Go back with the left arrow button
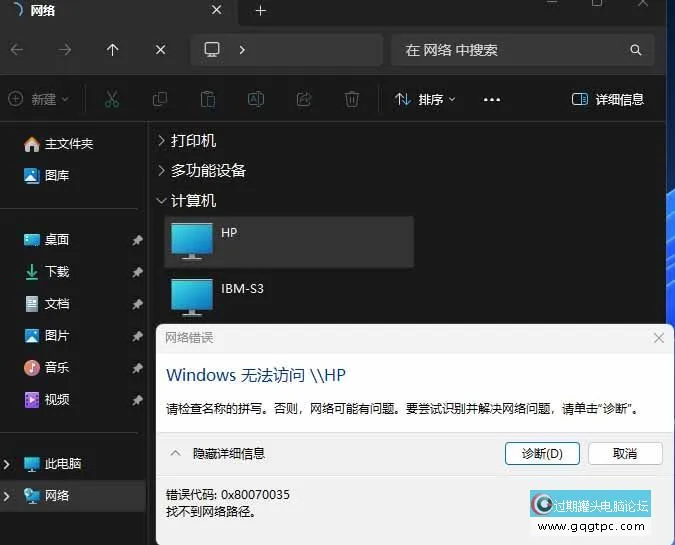Viewport: 675px width, 545px height. [17, 50]
